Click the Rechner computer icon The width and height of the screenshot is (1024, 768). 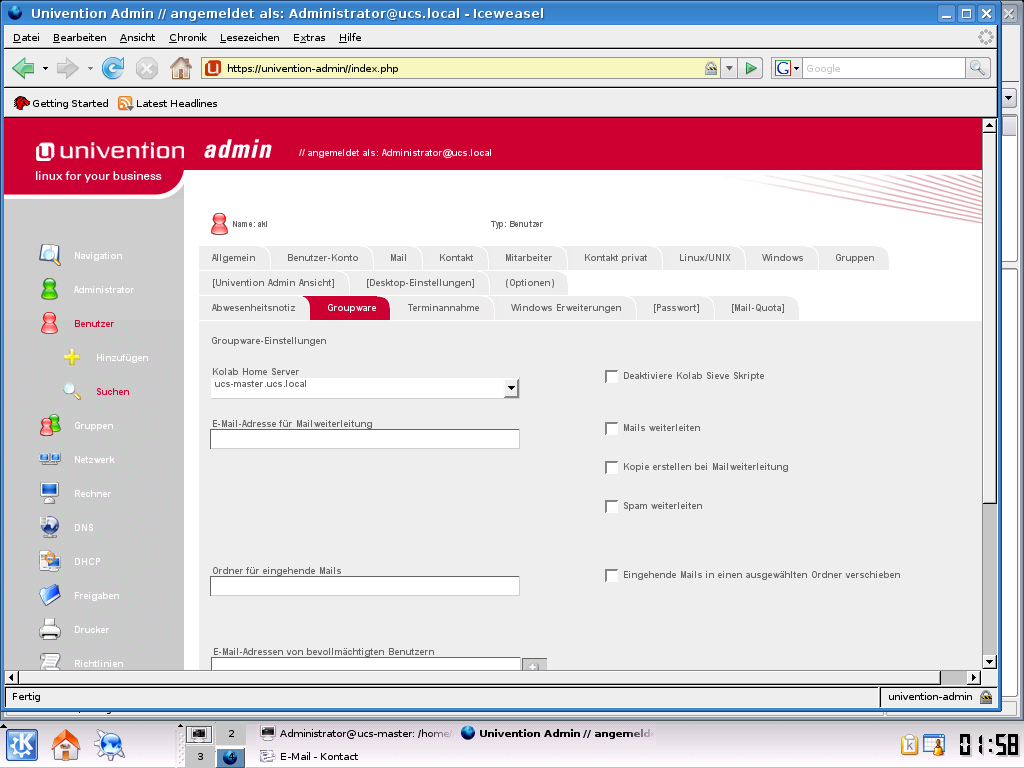(49, 493)
